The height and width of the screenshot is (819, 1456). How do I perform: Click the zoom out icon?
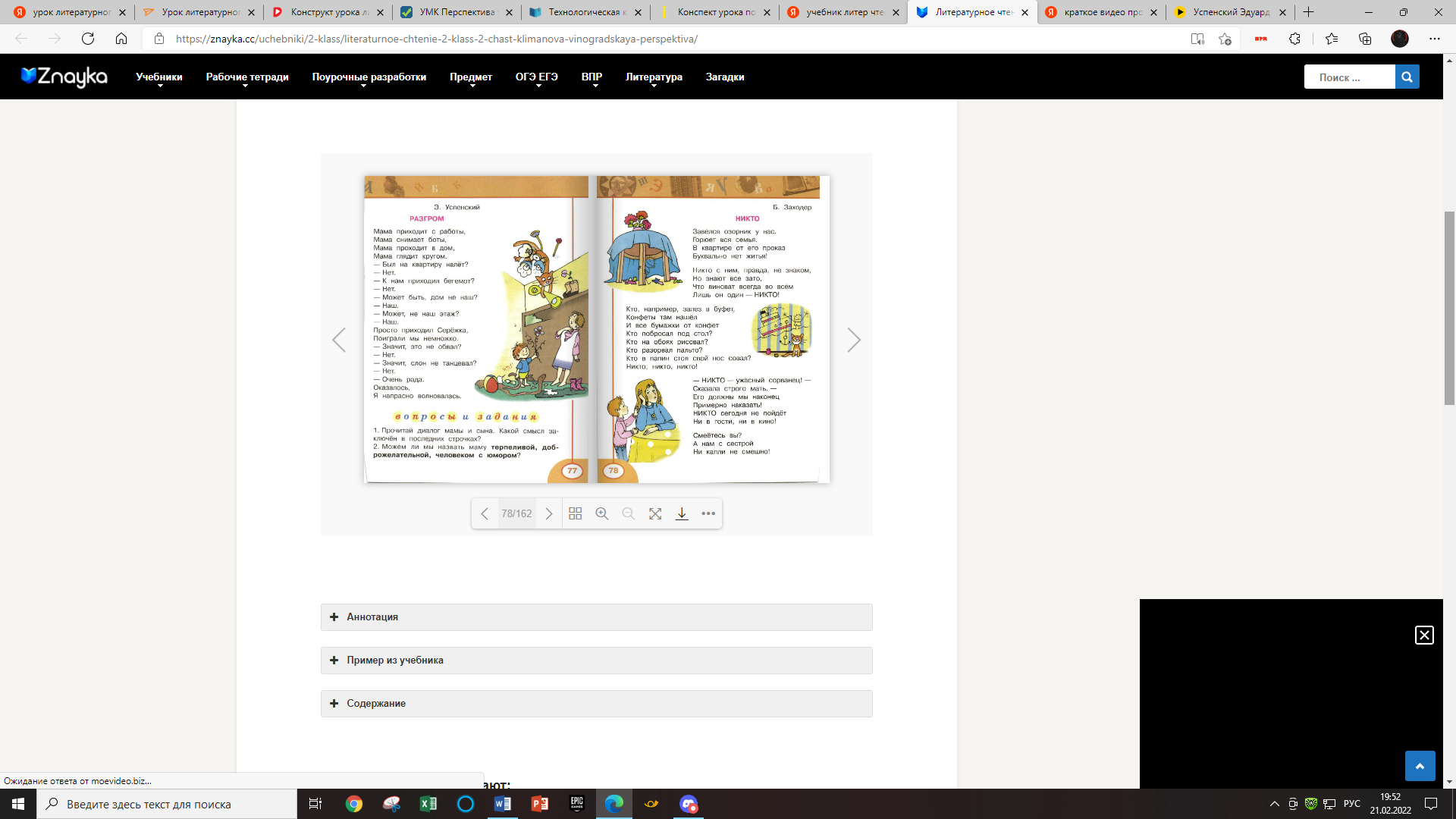pos(627,513)
